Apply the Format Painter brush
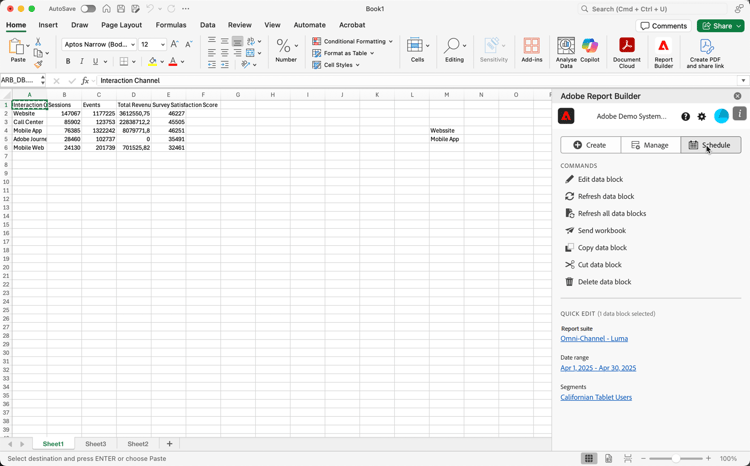 (38, 64)
